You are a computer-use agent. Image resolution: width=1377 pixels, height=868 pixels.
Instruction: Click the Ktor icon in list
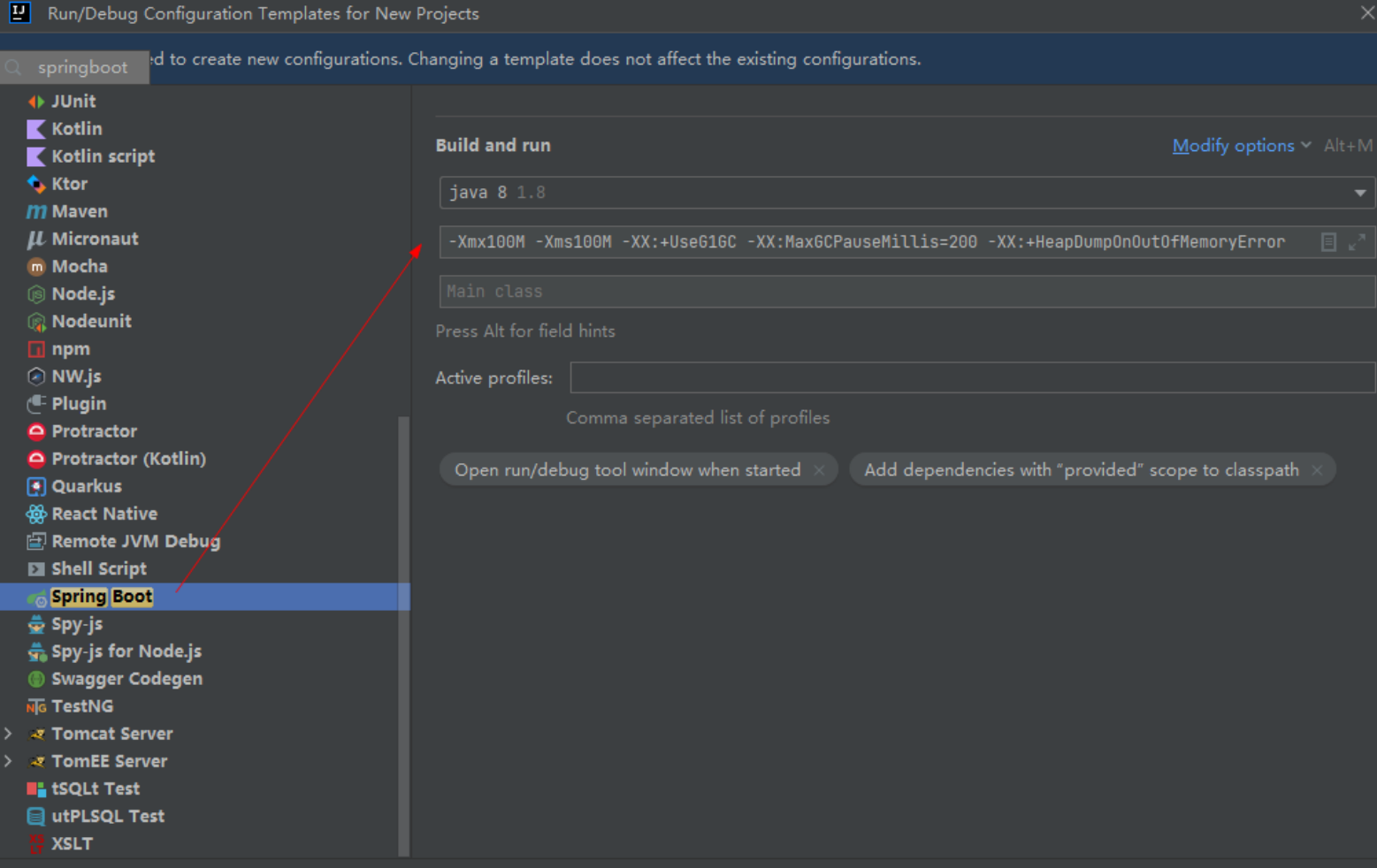pyautogui.click(x=36, y=184)
